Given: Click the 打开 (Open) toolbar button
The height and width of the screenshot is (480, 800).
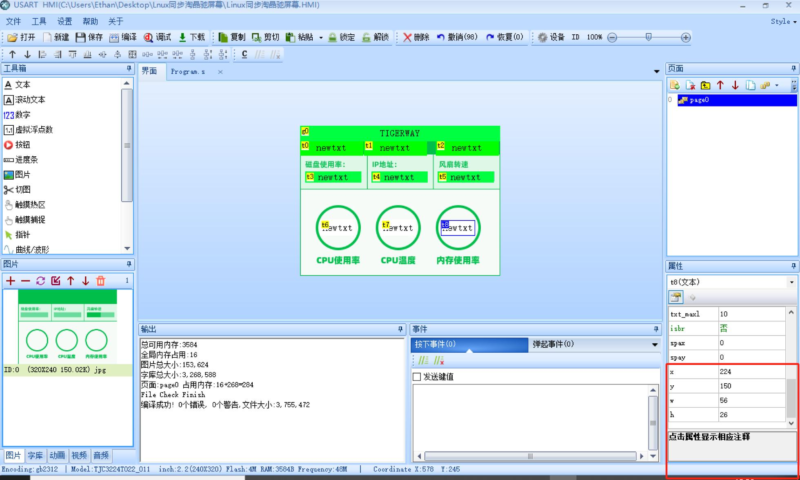Looking at the screenshot, I should 22,37.
